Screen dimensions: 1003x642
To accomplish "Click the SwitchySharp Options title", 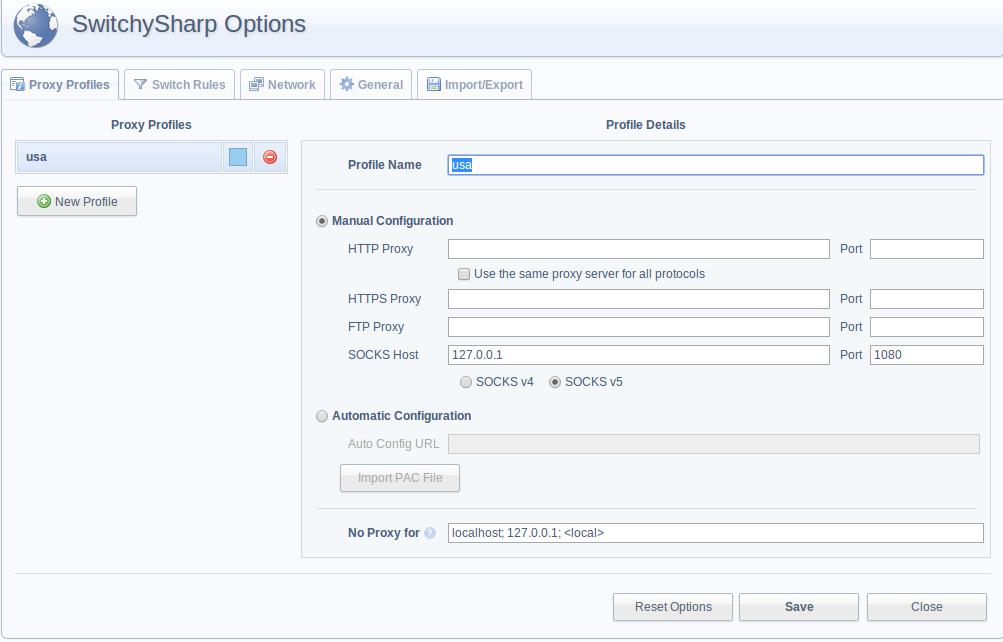I will (189, 24).
